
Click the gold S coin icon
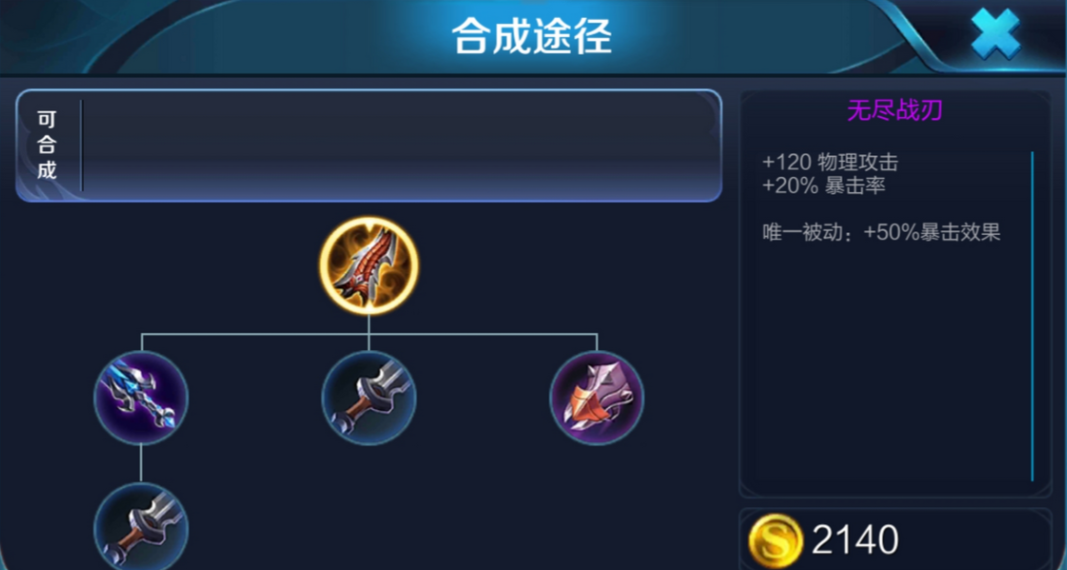(x=776, y=540)
